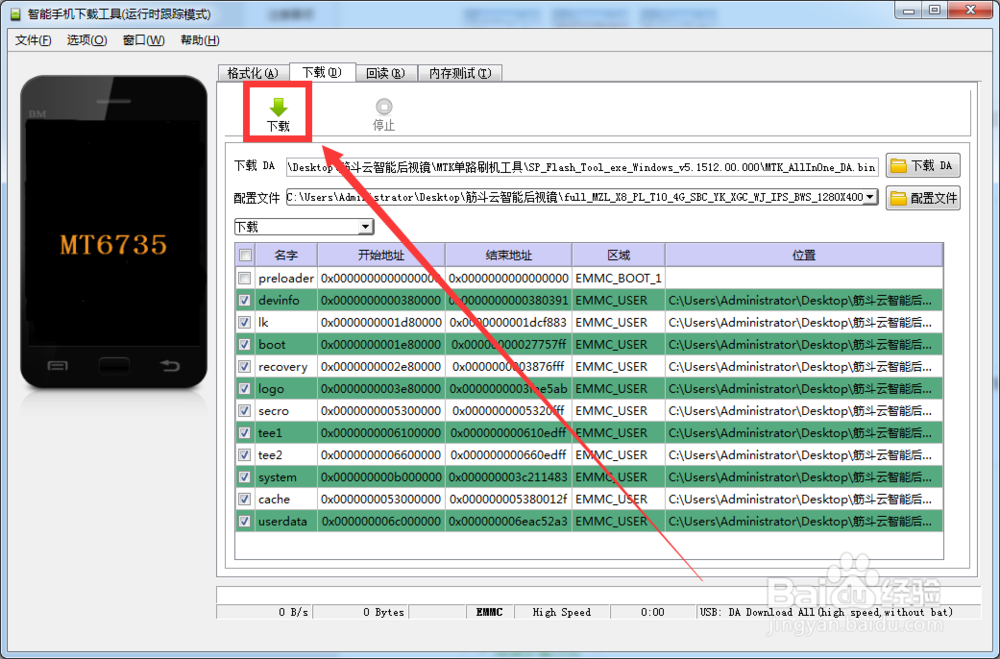
Task: Sort by 开始地址 column header
Action: [x=381, y=255]
